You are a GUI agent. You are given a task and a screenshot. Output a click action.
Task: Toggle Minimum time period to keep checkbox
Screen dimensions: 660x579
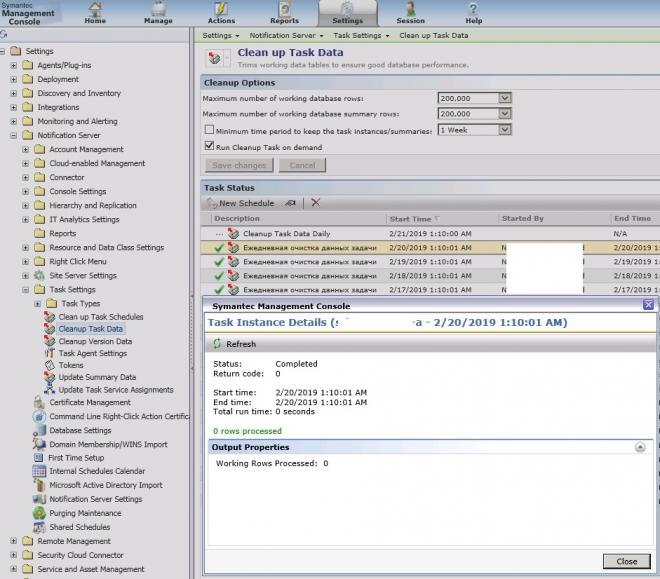click(x=209, y=130)
